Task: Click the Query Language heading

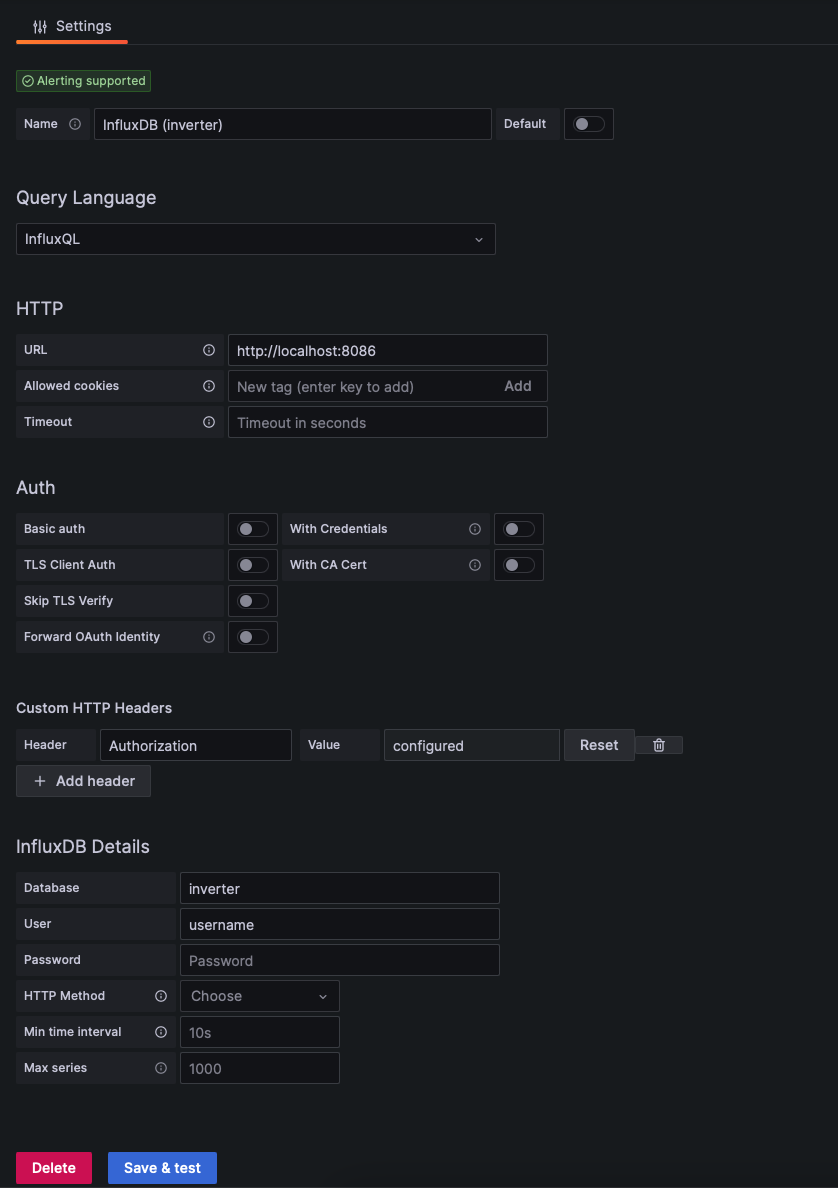Action: [x=86, y=198]
